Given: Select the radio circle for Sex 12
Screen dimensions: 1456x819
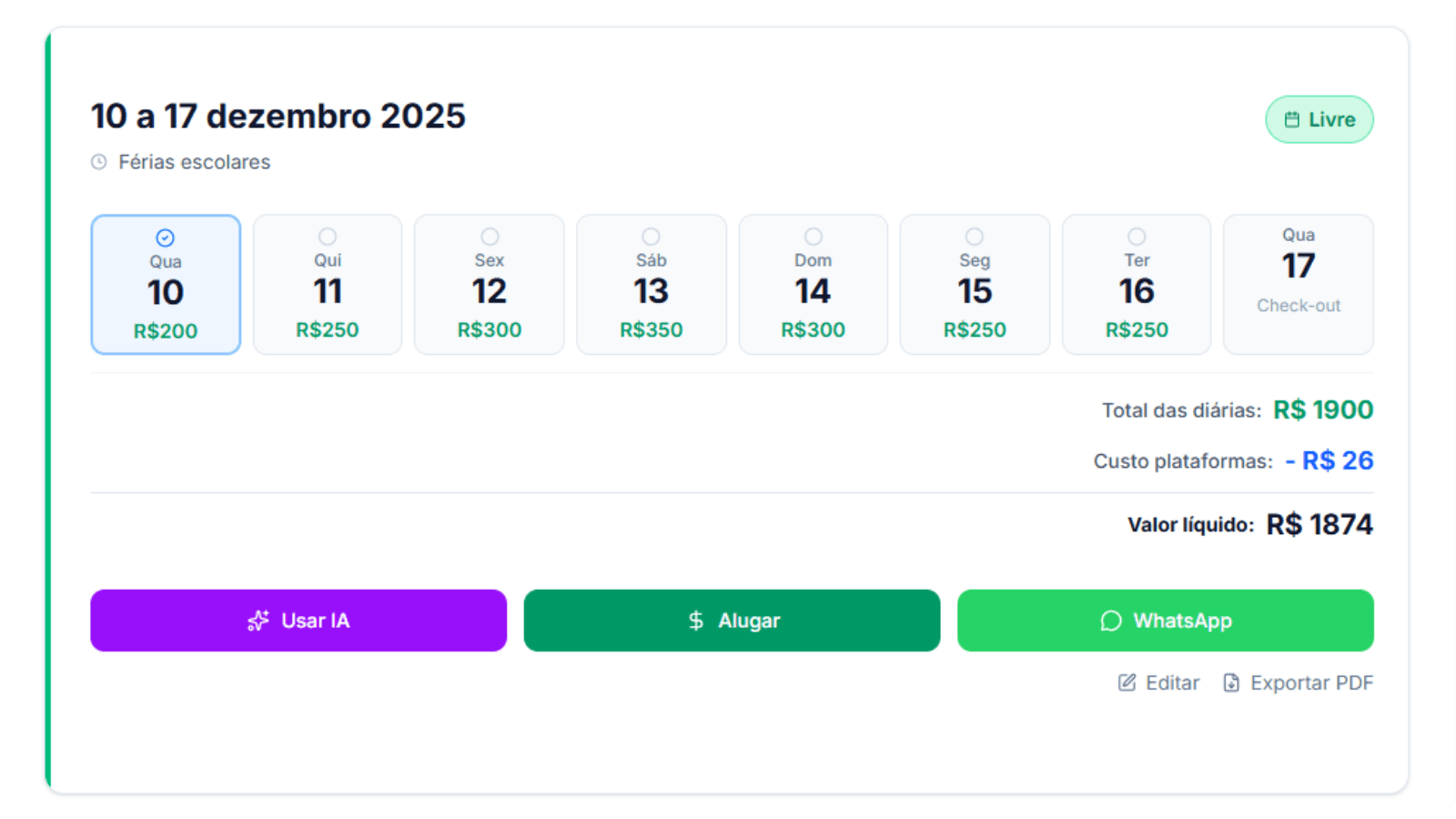Looking at the screenshot, I should click(490, 237).
